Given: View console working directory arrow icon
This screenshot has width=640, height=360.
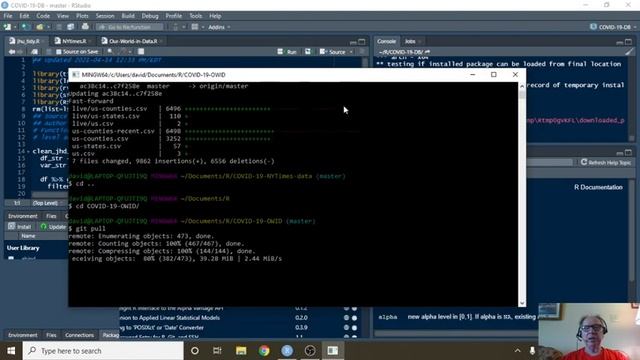Looking at the screenshot, I should tap(427, 52).
